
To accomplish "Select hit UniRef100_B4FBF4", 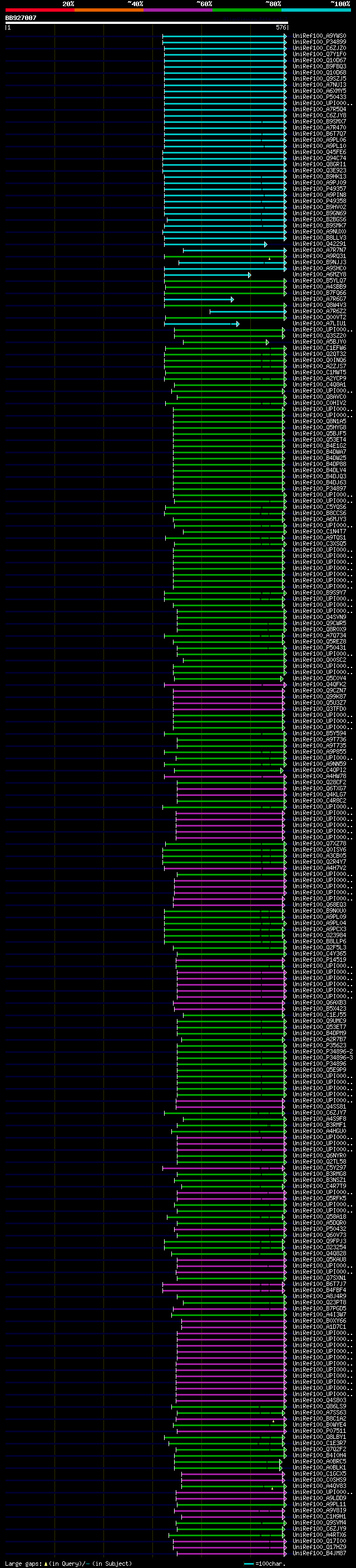I will pos(319,1290).
